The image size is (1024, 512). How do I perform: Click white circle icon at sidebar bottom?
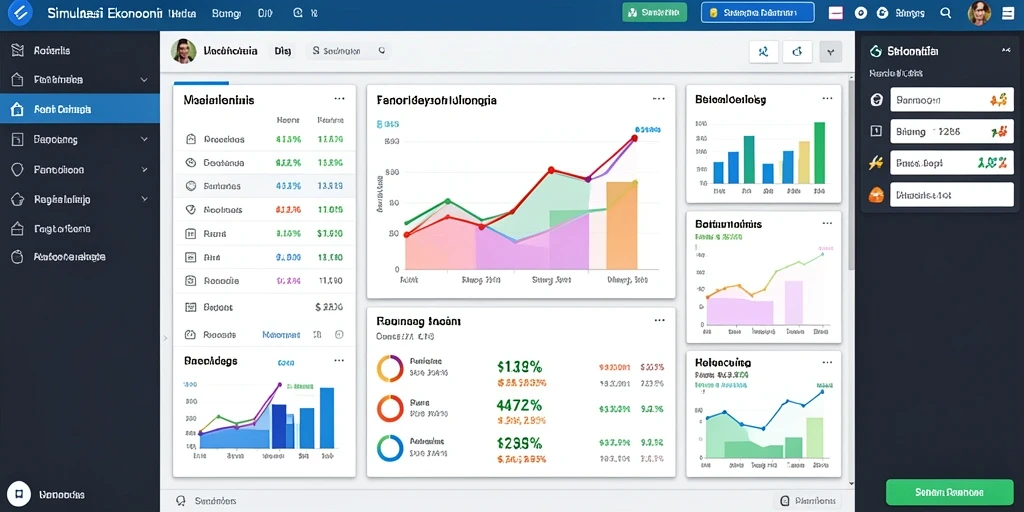coord(19,494)
